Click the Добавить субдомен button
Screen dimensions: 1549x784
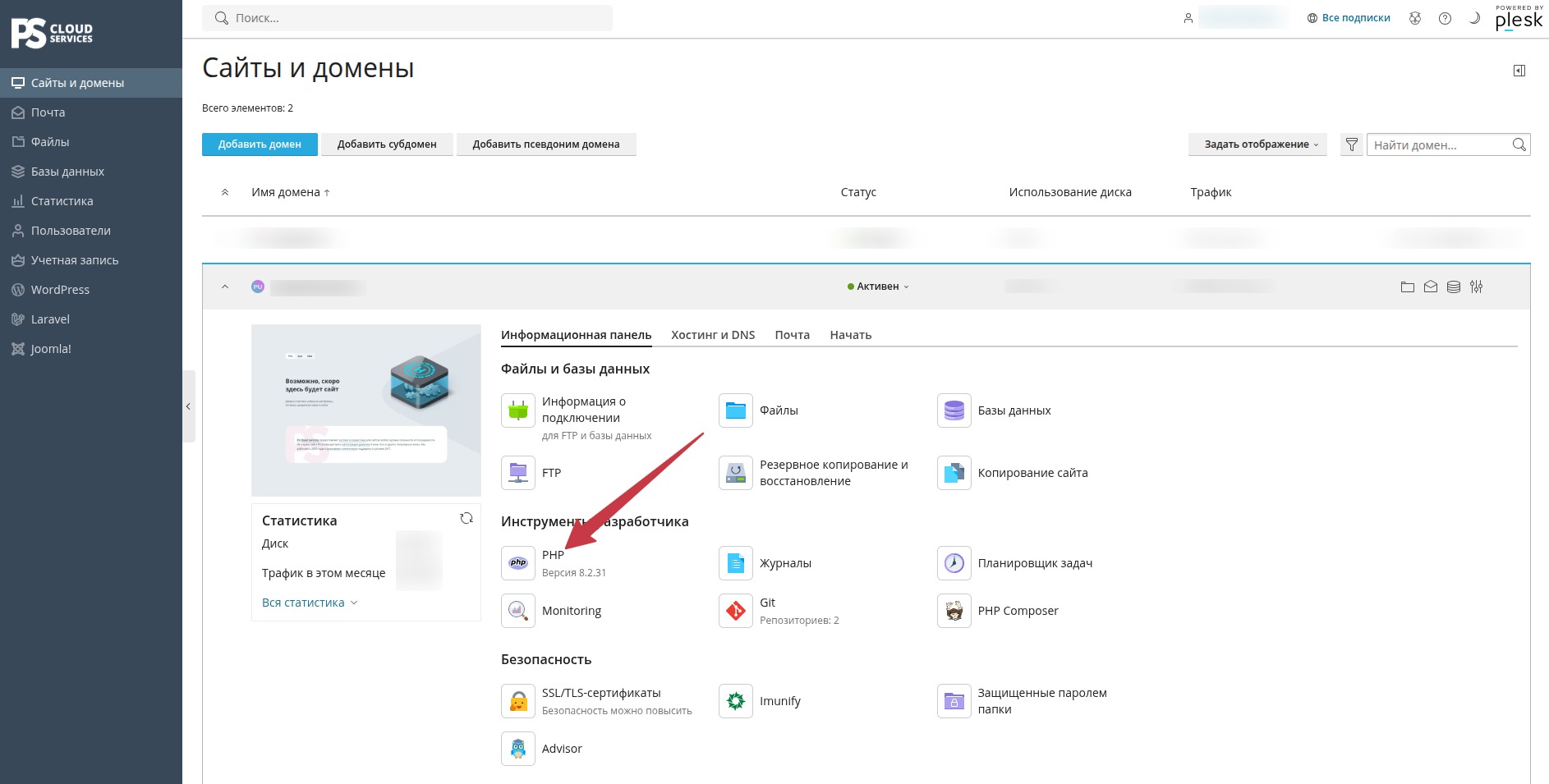pyautogui.click(x=387, y=144)
